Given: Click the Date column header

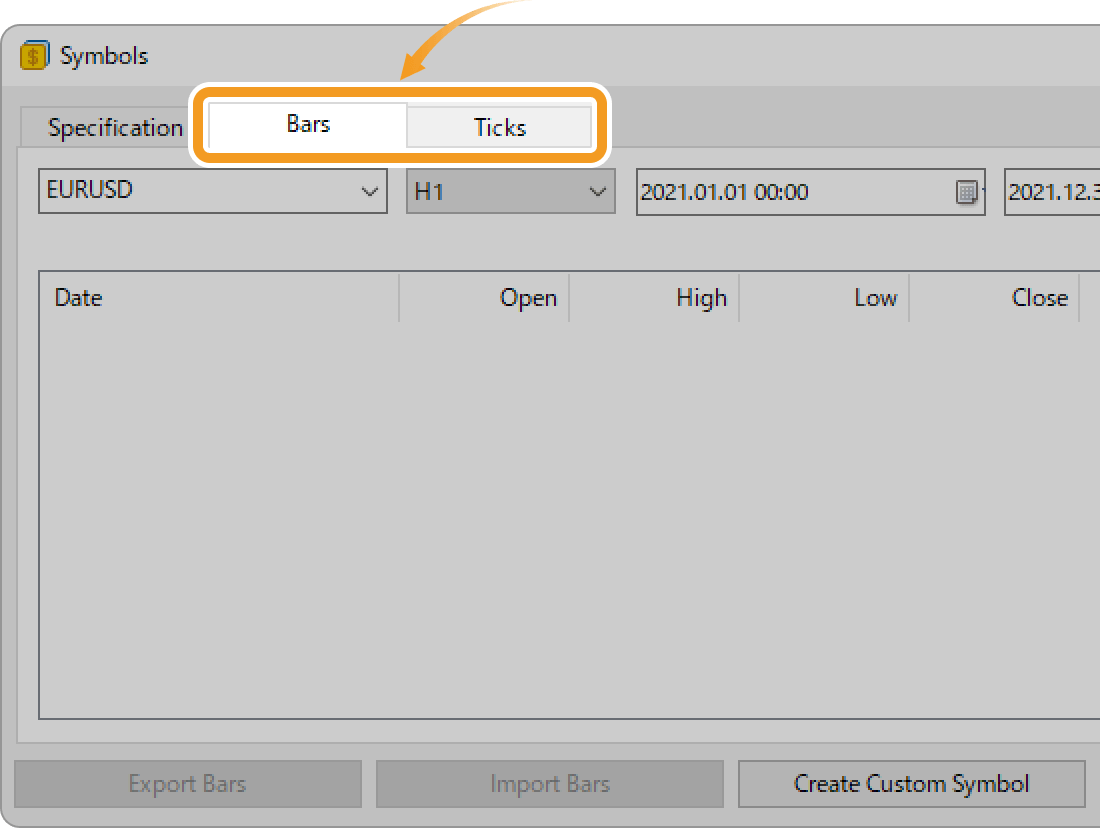Looking at the screenshot, I should tap(219, 298).
